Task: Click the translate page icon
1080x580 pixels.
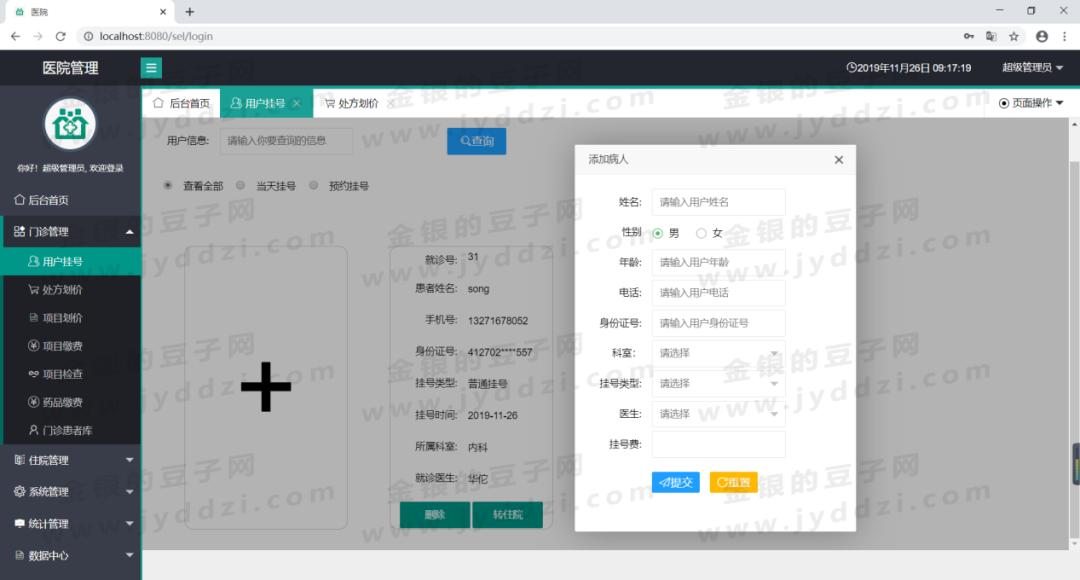Action: tap(991, 36)
